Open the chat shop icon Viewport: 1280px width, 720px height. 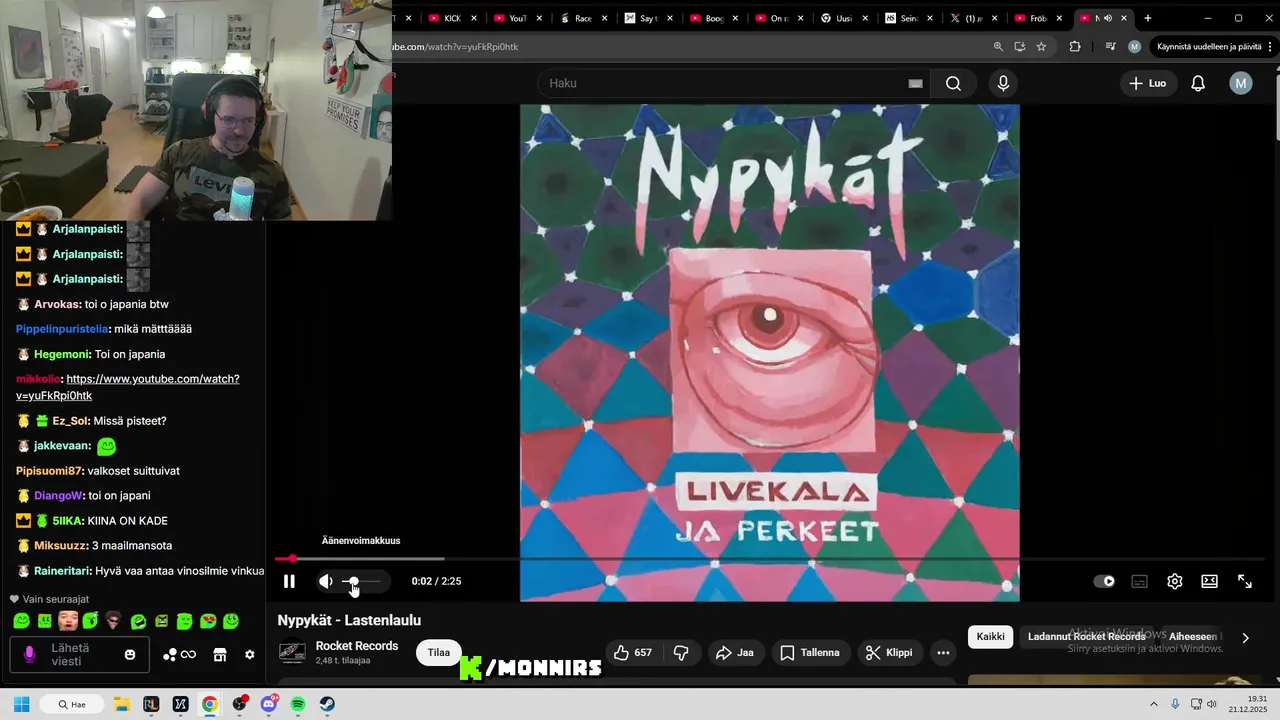(220, 655)
